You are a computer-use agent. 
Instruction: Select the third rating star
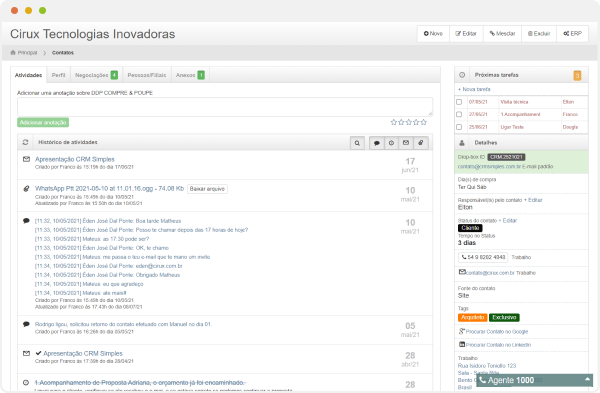coord(409,122)
